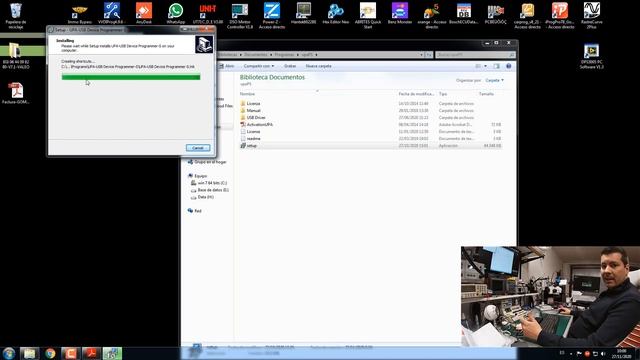640x360 pixels.
Task: Open Adobe Acrobat from the taskbar
Action: coord(91,353)
